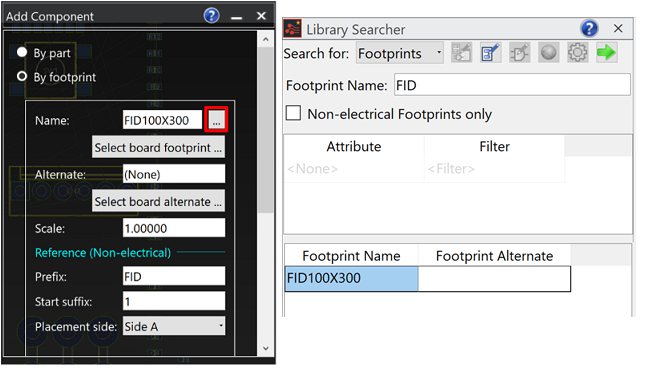This screenshot has height=369, width=646.
Task: Click the part editor icon in Library Searcher
Action: click(x=461, y=53)
